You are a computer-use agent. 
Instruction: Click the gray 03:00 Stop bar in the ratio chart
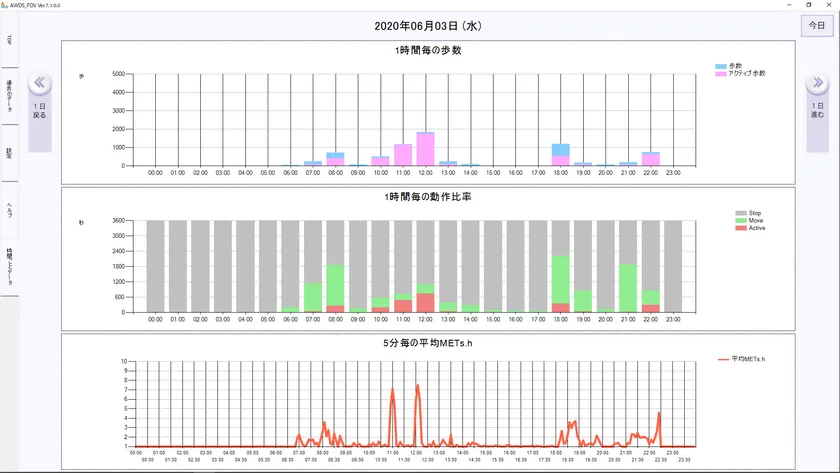click(x=223, y=266)
